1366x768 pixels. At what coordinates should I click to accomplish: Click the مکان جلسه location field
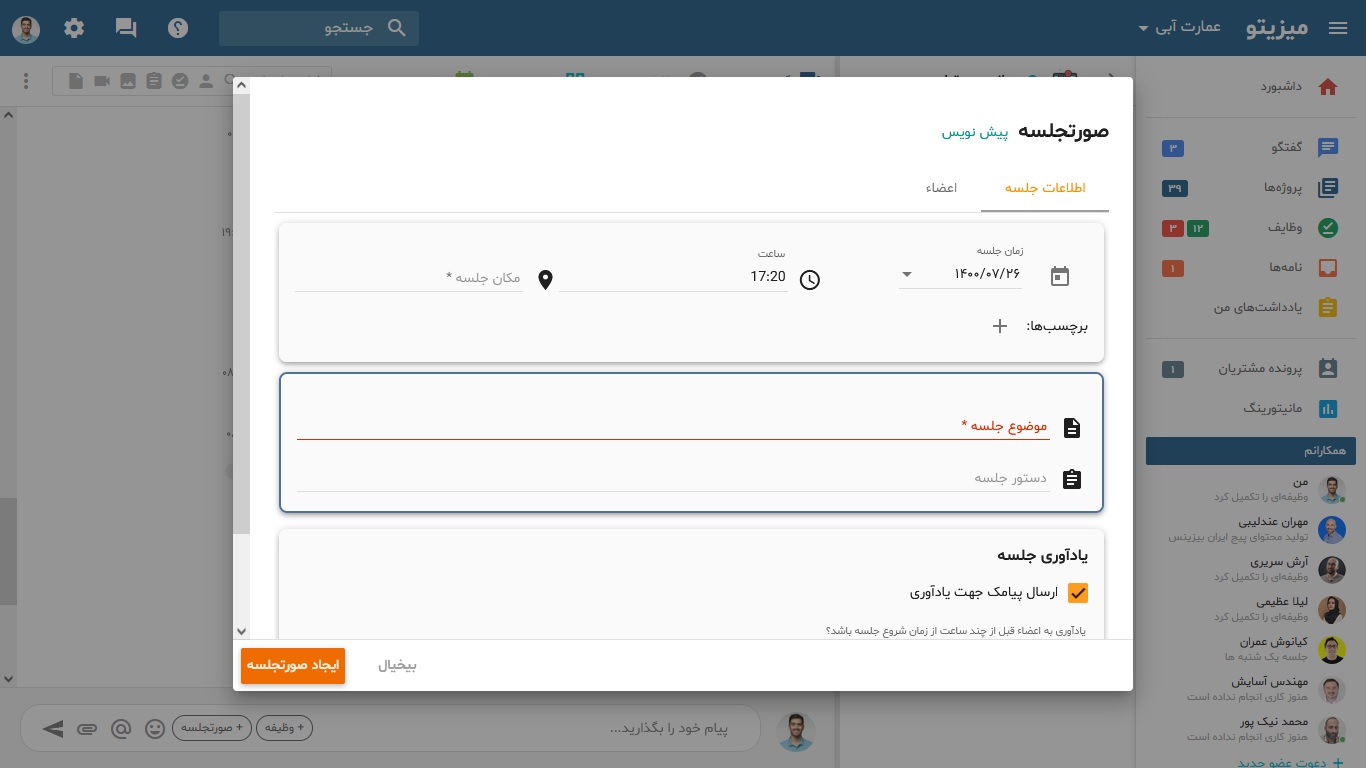point(408,277)
